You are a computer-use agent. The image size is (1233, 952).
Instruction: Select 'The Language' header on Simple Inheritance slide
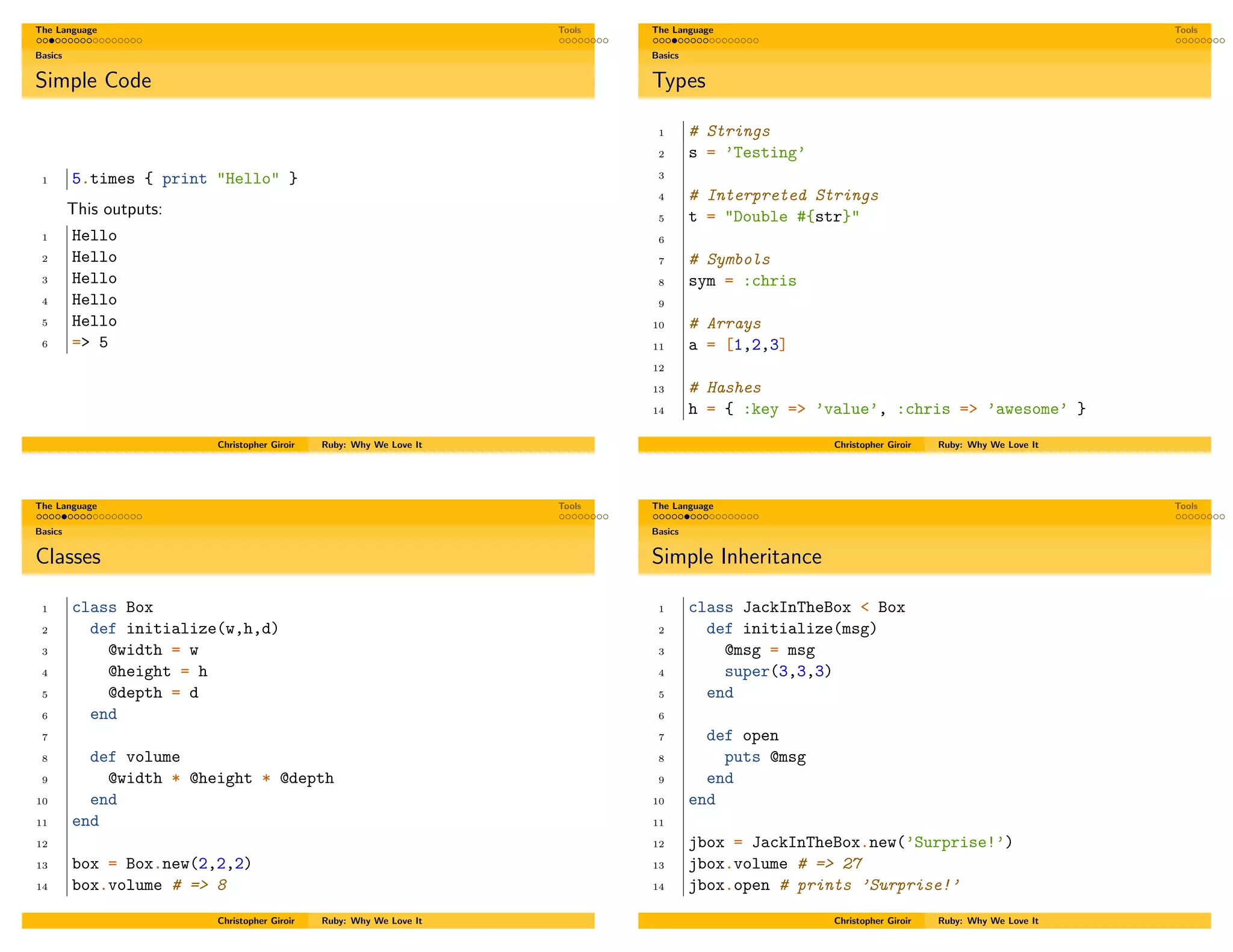coord(682,506)
